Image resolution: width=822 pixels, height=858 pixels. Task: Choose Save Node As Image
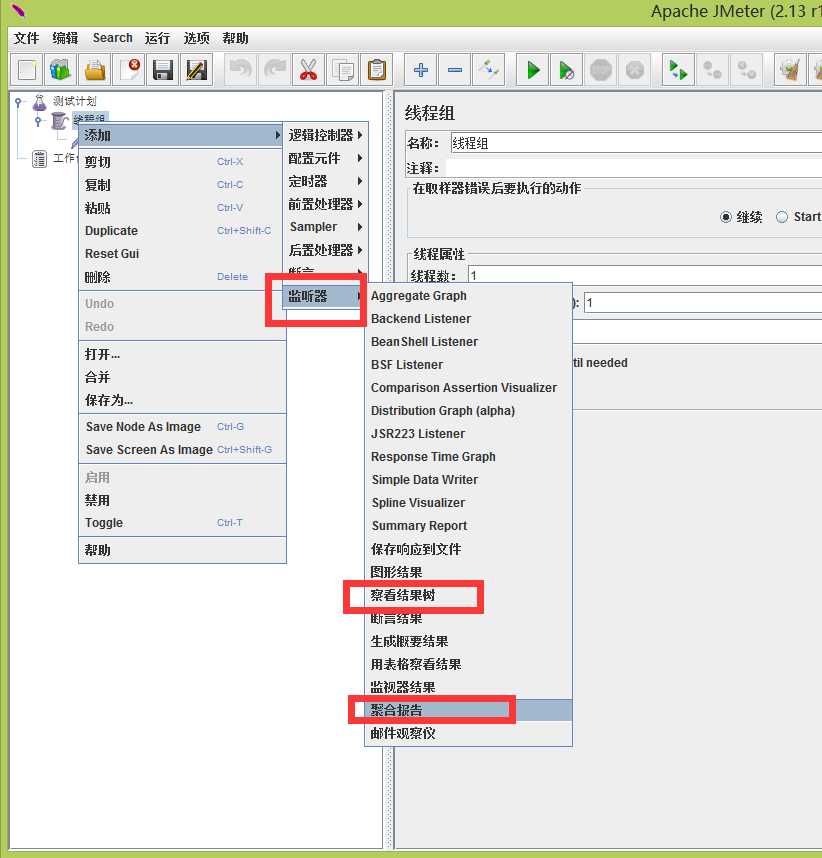tap(182, 427)
